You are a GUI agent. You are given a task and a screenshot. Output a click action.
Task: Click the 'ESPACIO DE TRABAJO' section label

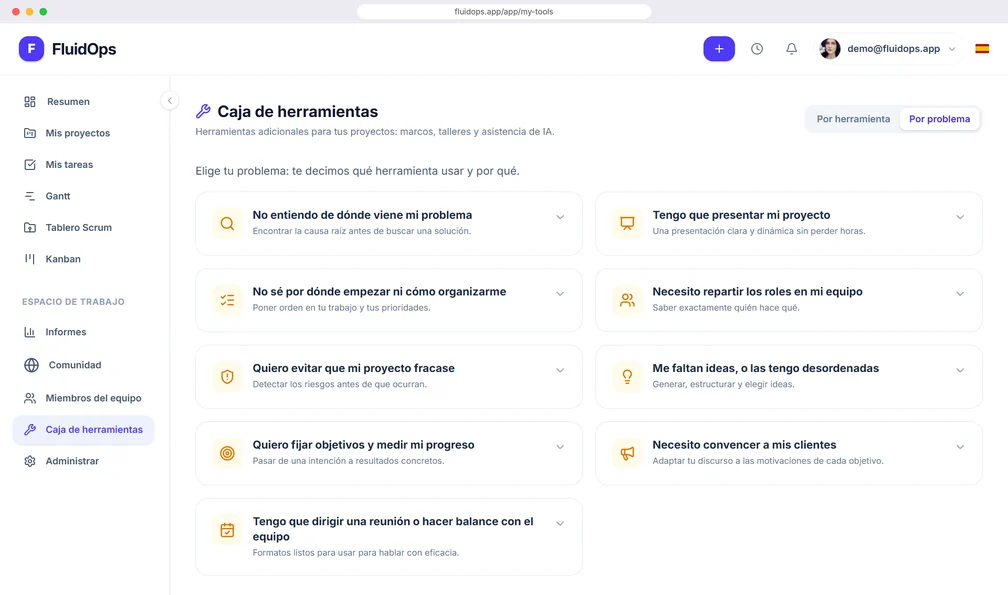[x=73, y=301]
